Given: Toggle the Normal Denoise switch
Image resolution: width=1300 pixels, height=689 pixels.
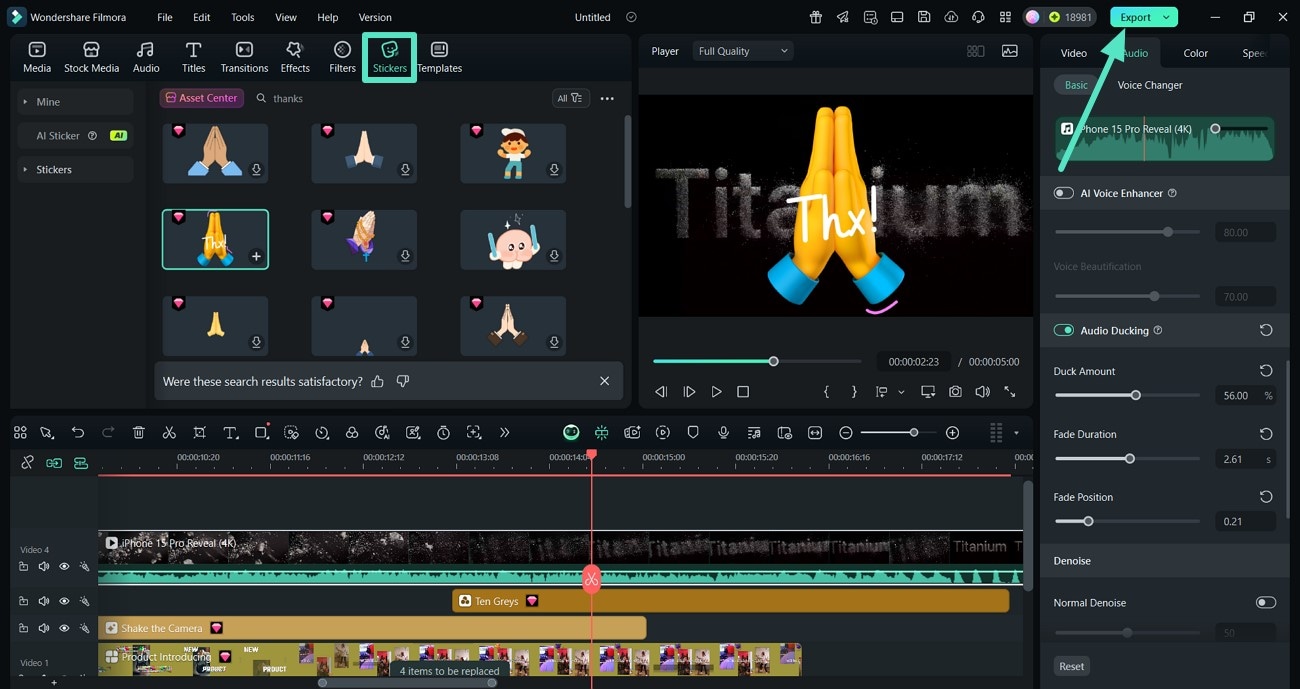Looking at the screenshot, I should click(1266, 603).
